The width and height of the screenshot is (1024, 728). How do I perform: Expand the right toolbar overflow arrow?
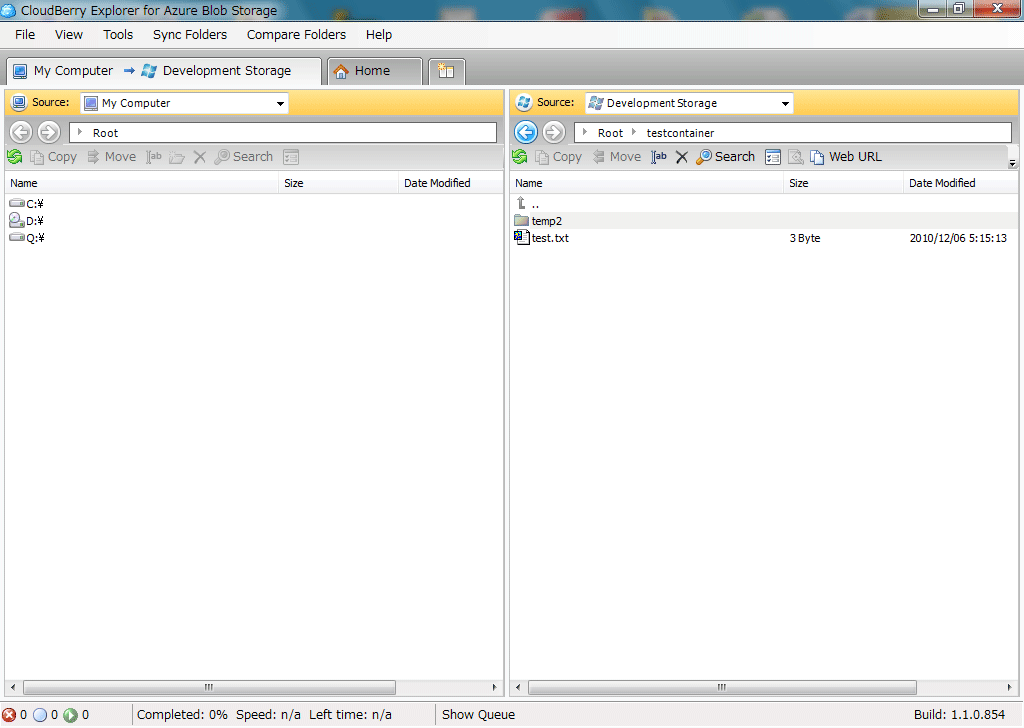(x=1012, y=163)
